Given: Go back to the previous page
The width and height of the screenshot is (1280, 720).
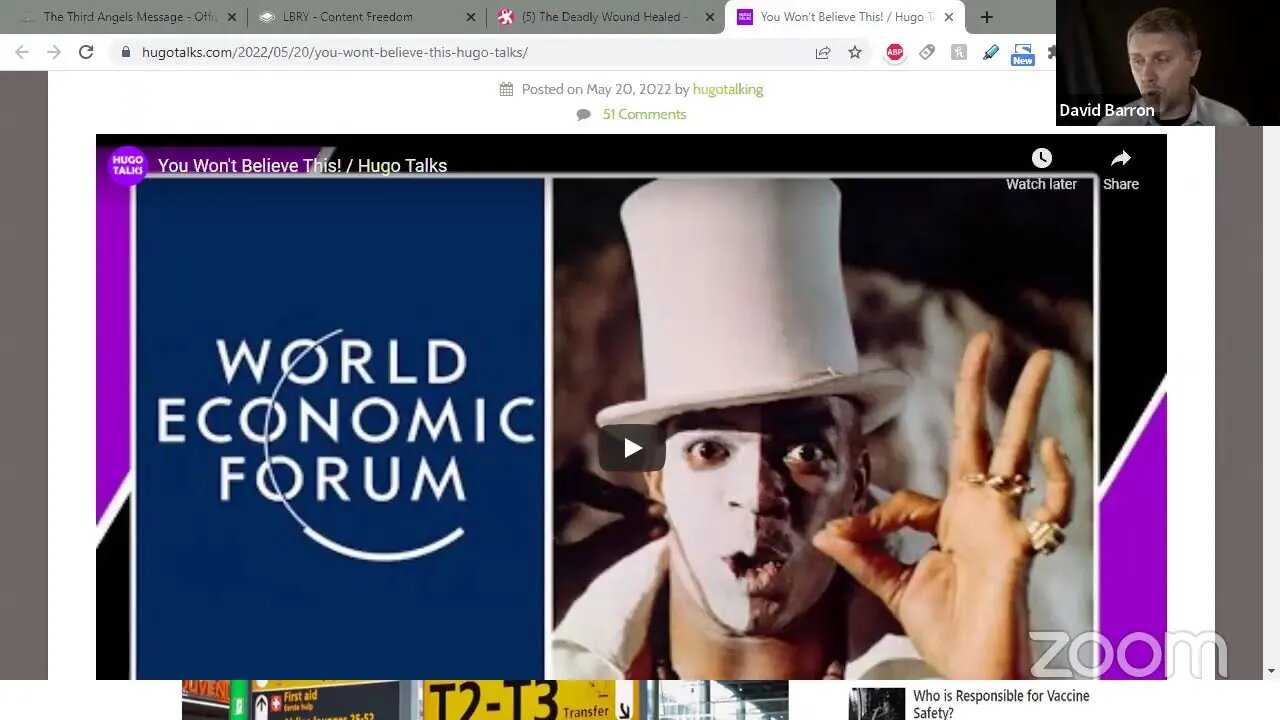Looking at the screenshot, I should coord(22,52).
